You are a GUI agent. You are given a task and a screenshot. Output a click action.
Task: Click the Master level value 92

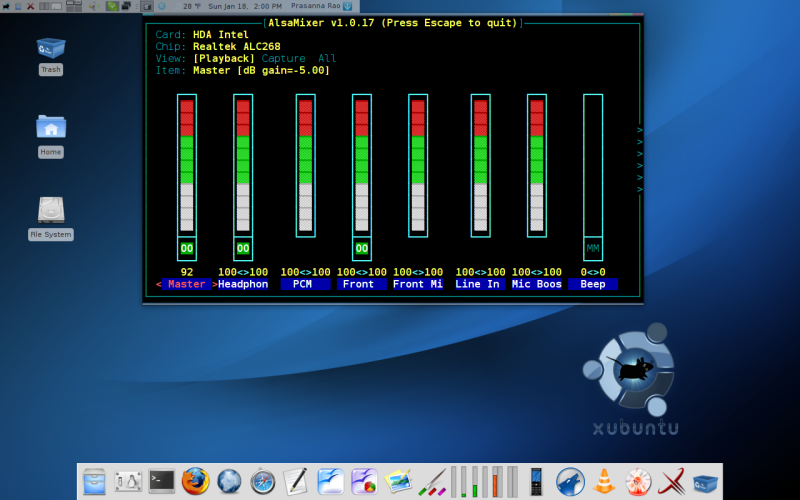(187, 272)
